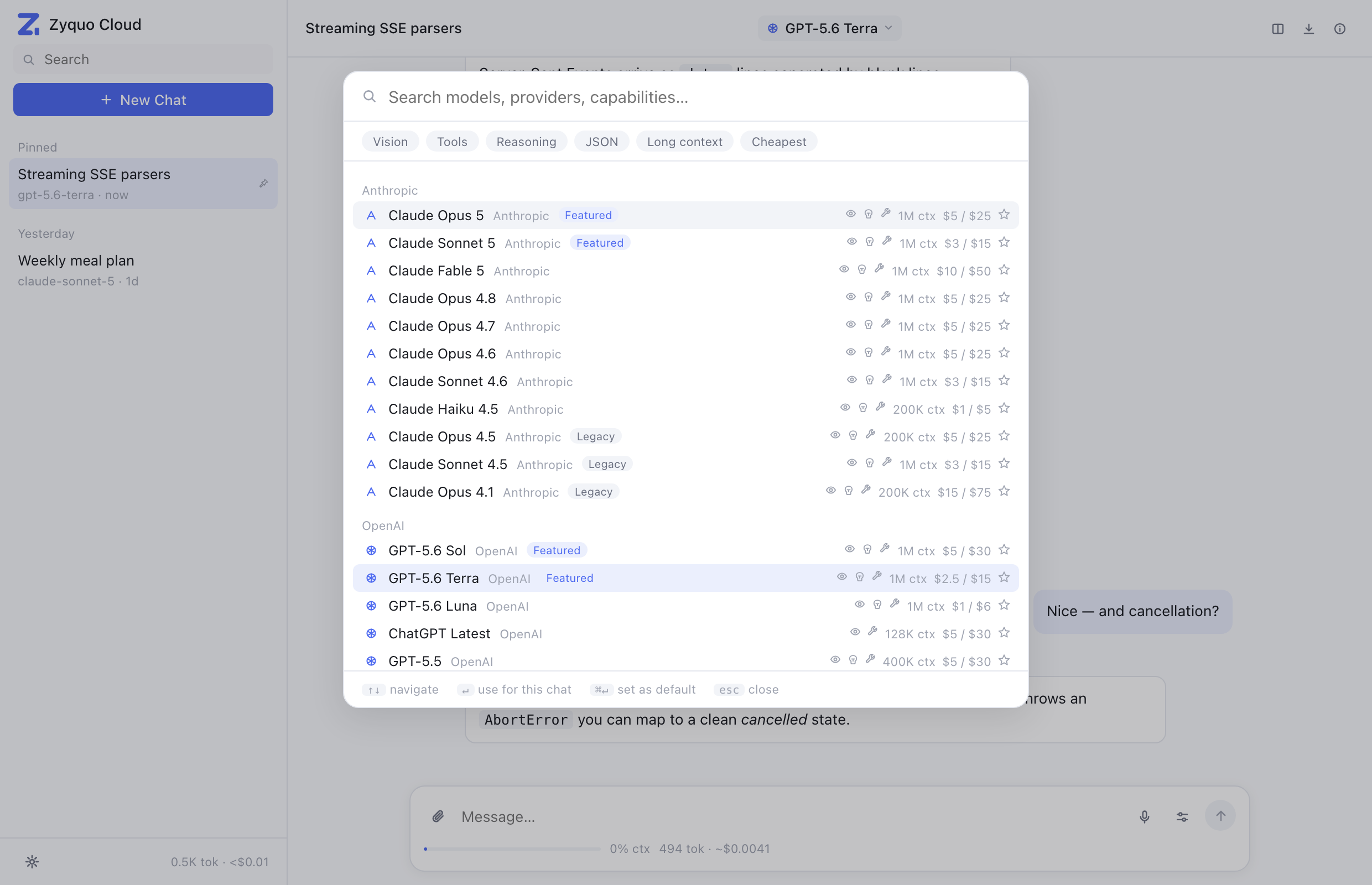The height and width of the screenshot is (885, 1372).
Task: Download the chat via the download icon
Action: [1308, 29]
